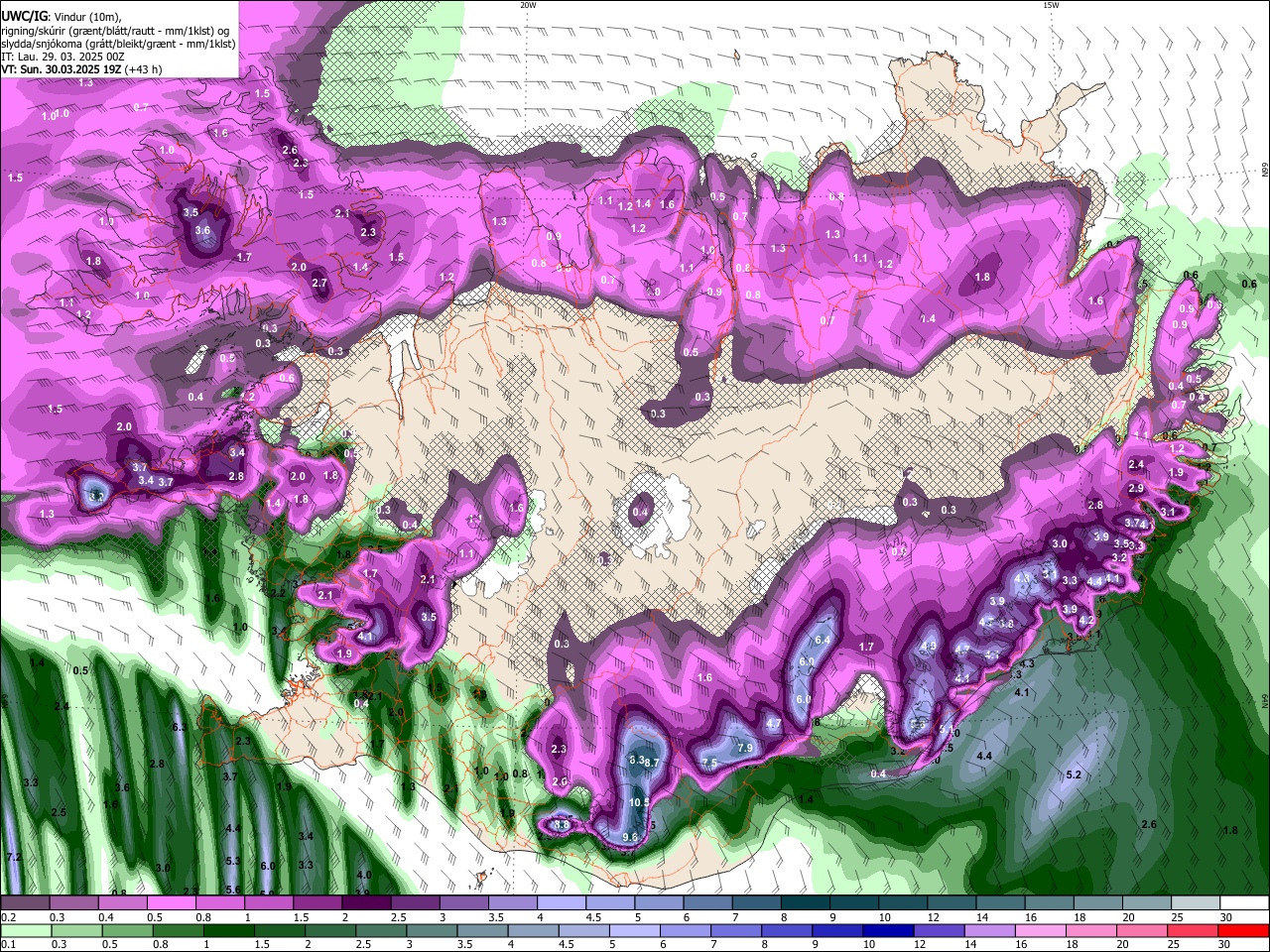
Task: Select the bright pink snow swatch starting at 0.5
Action: pyautogui.click(x=171, y=902)
